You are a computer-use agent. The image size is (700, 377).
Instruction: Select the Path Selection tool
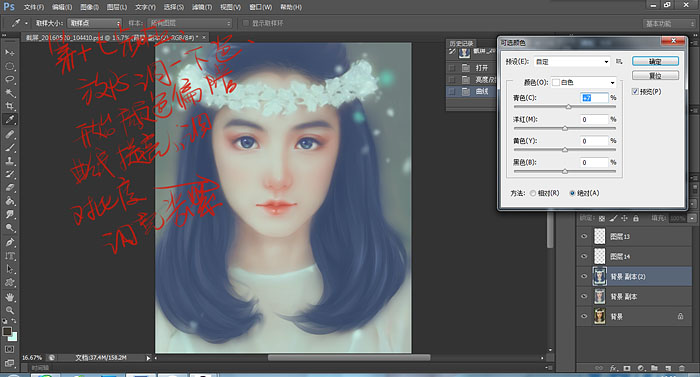click(10, 269)
